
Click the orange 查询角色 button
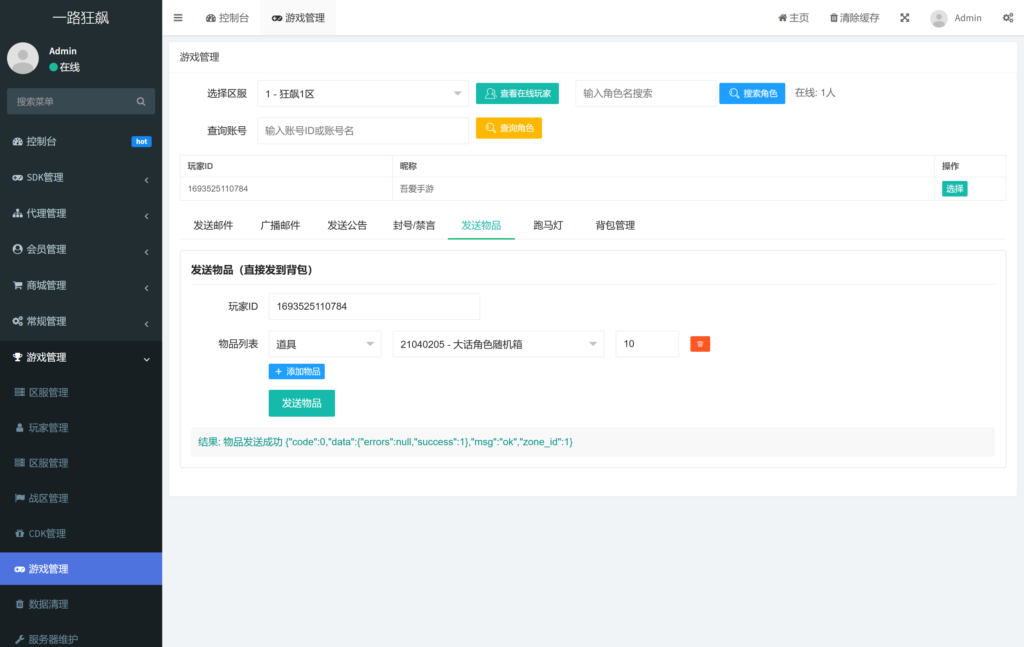509,128
